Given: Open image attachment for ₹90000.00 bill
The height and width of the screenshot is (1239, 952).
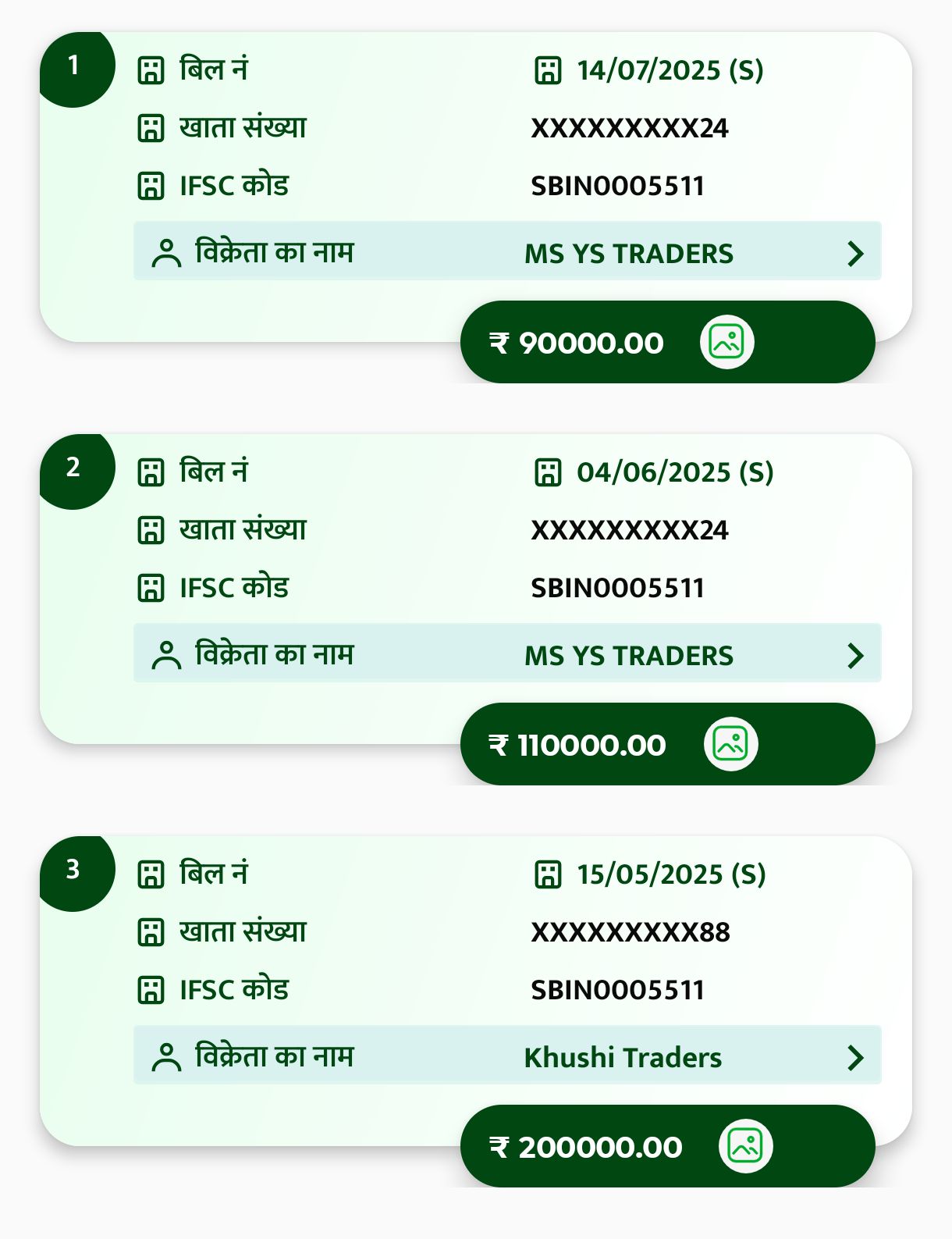Looking at the screenshot, I should point(726,342).
